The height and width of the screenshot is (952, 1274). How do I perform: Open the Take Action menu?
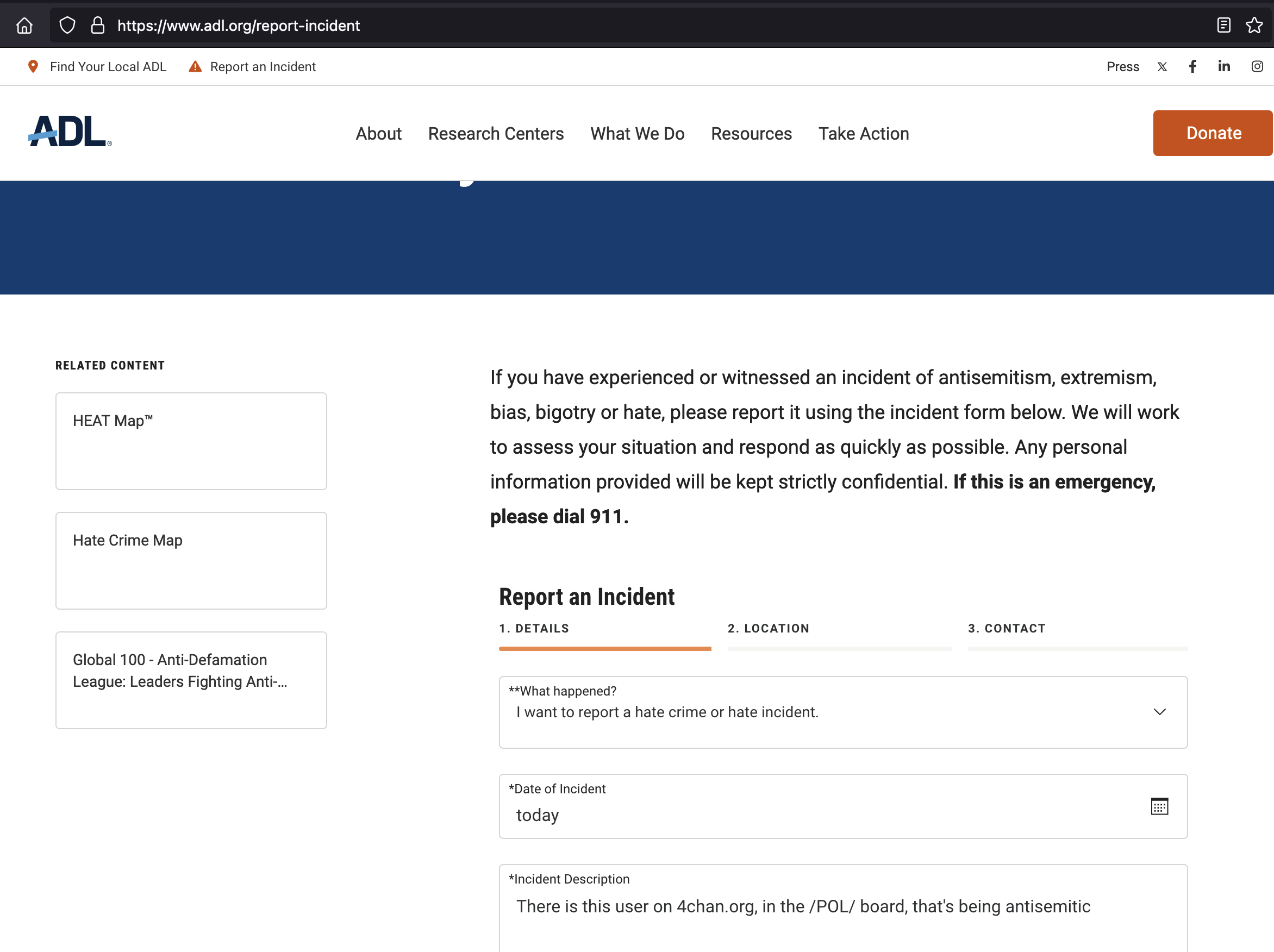point(863,134)
